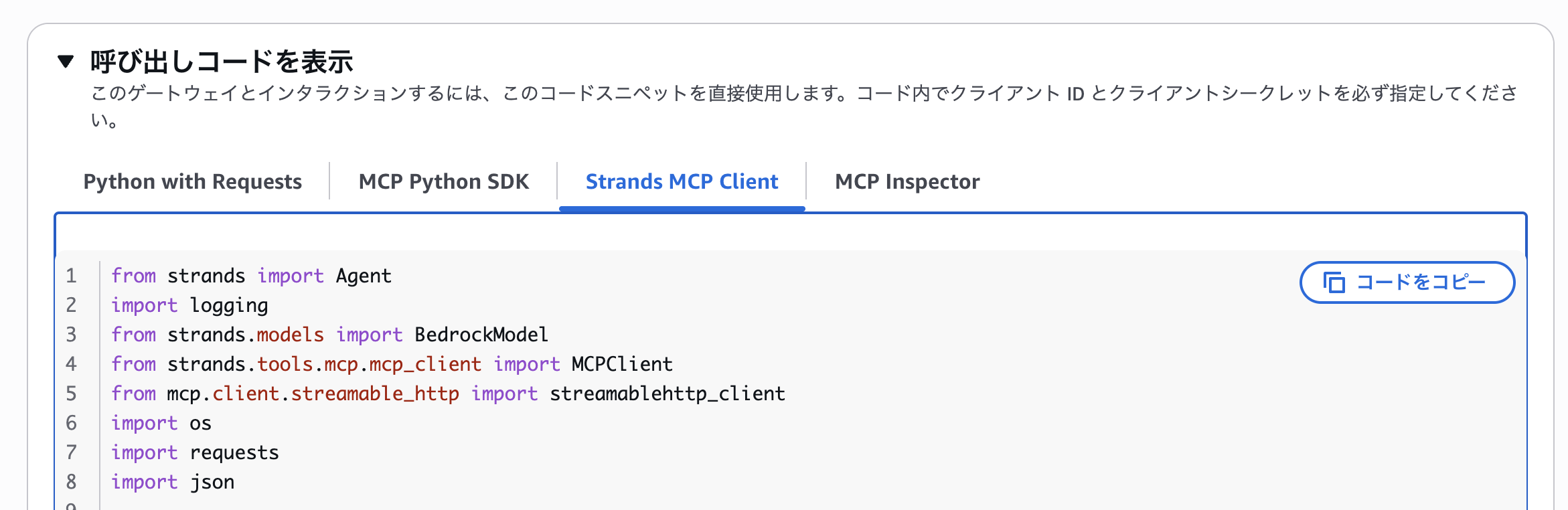This screenshot has height=510, width=1568.
Task: Click the import json statement
Action: coord(172,481)
